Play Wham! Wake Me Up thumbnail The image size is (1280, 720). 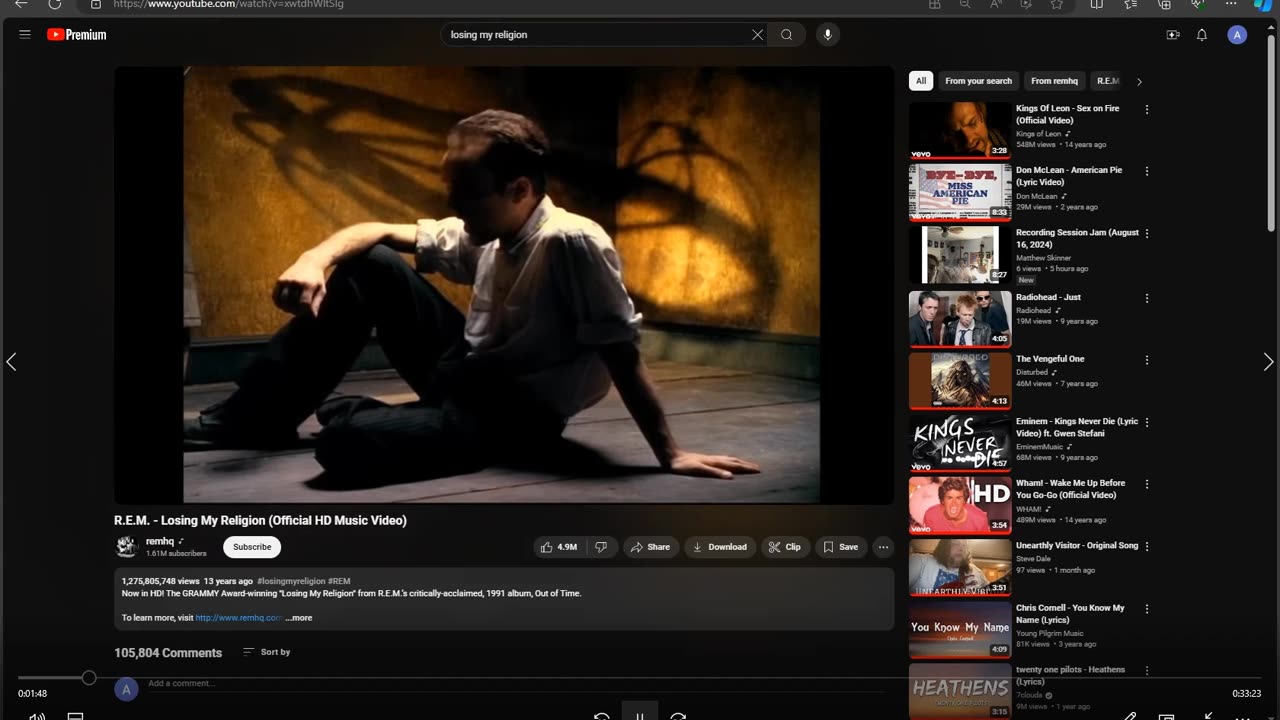tap(960, 505)
